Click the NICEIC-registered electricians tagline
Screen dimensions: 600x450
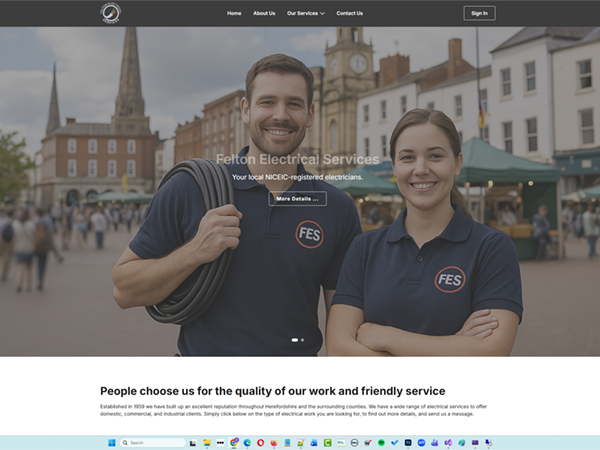click(297, 177)
